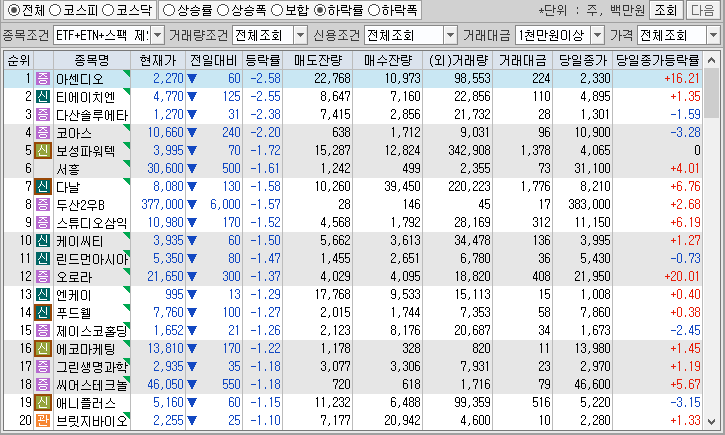
Task: Click the 다음 next button
Action: pyautogui.click(x=703, y=10)
